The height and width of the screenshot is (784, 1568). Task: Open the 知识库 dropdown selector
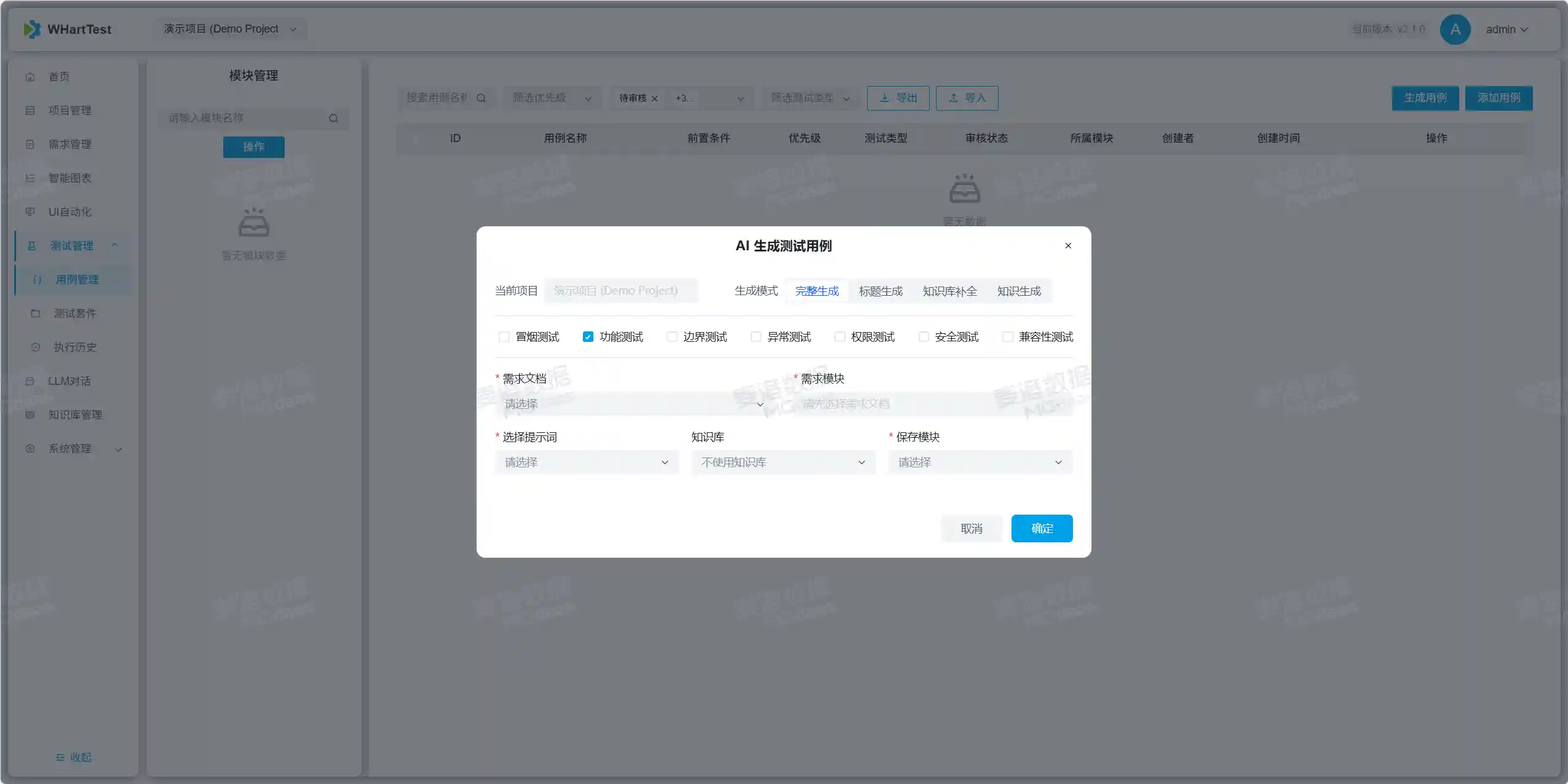tap(783, 462)
